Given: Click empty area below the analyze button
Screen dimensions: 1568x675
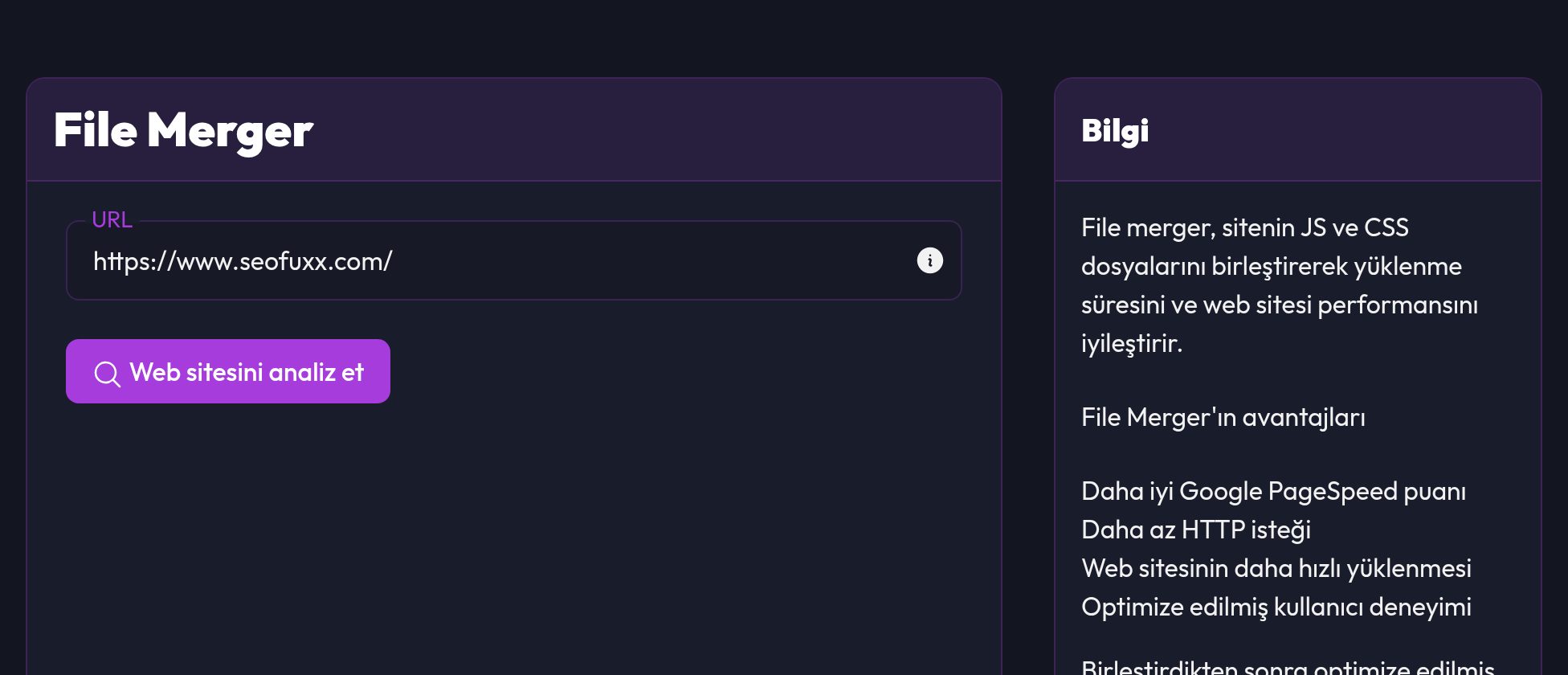Looking at the screenshot, I should pyautogui.click(x=514, y=538).
